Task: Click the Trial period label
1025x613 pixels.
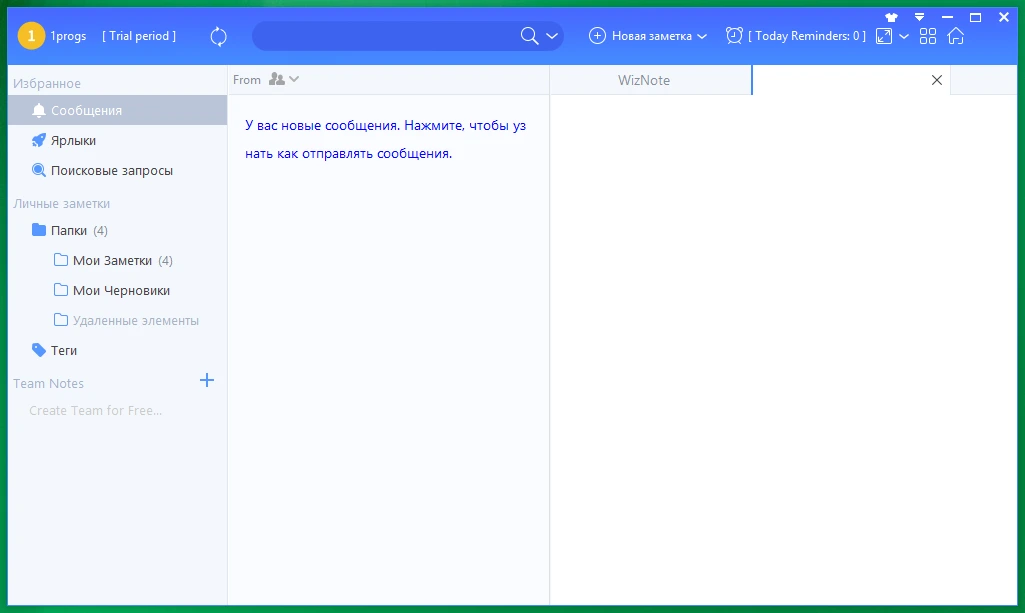Action: tap(139, 36)
